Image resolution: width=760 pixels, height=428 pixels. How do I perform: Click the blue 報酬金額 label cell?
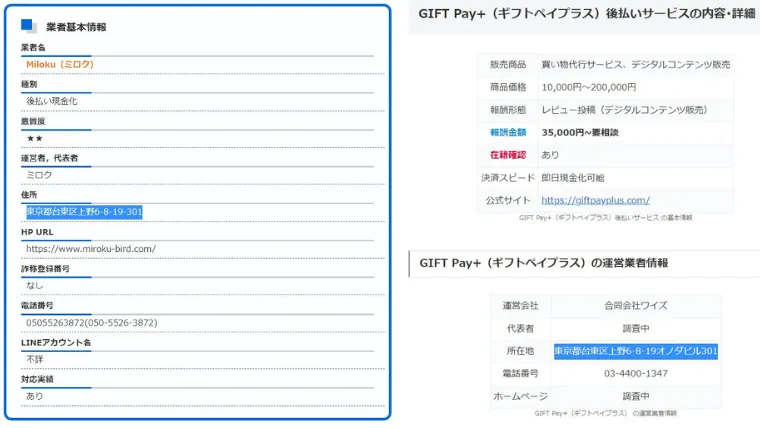pyautogui.click(x=507, y=132)
